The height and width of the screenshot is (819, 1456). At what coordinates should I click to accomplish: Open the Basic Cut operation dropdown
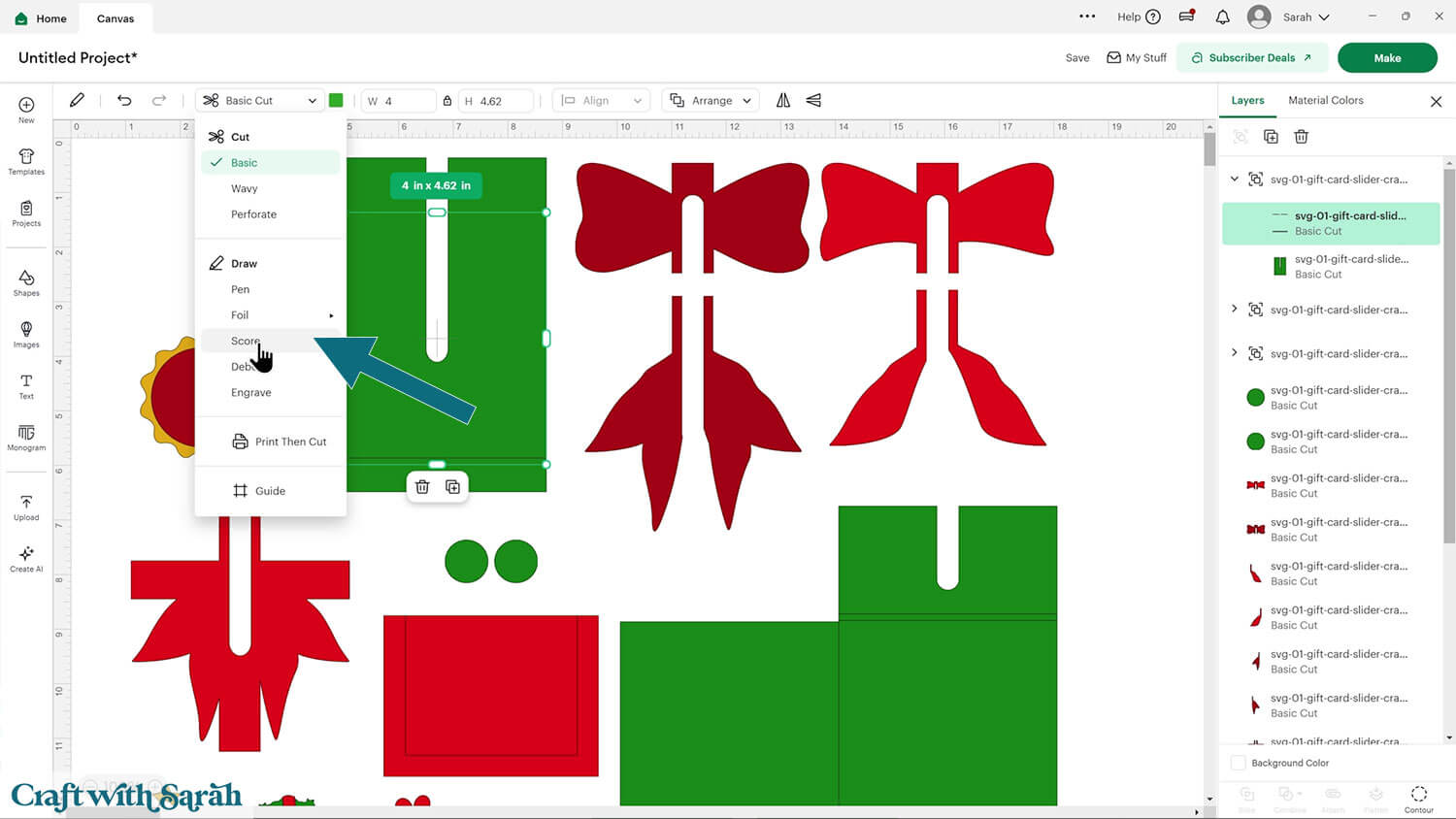(259, 101)
